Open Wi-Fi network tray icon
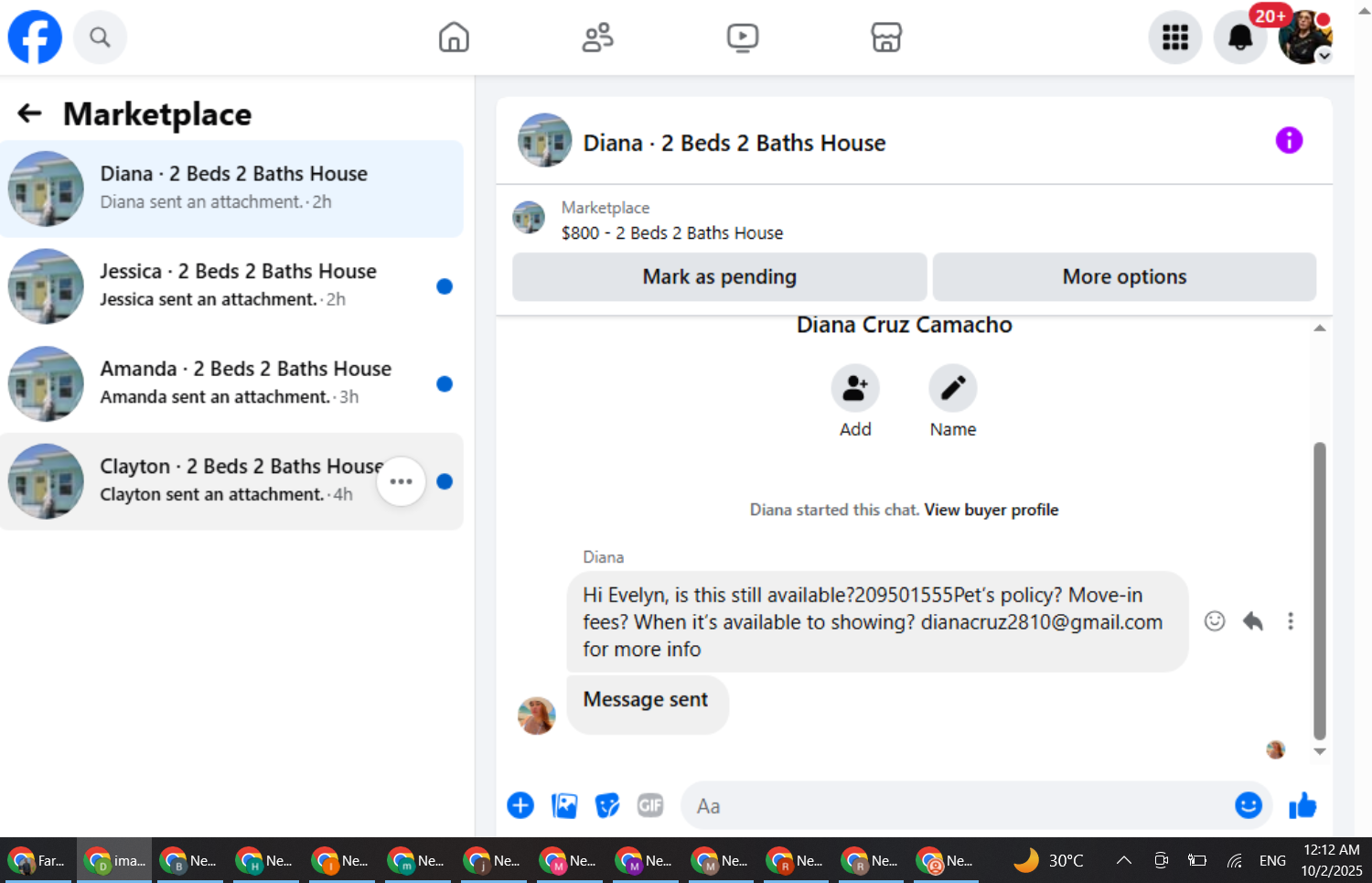 (1235, 860)
